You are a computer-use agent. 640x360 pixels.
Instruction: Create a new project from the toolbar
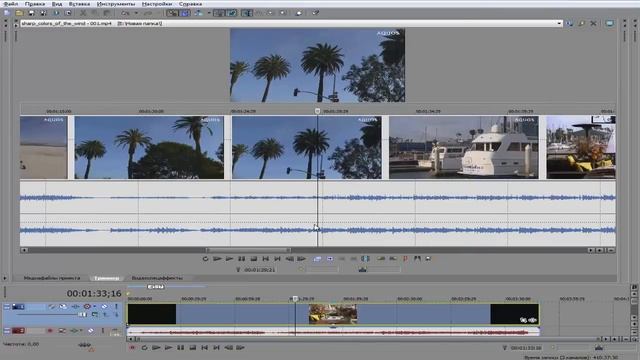coord(7,13)
